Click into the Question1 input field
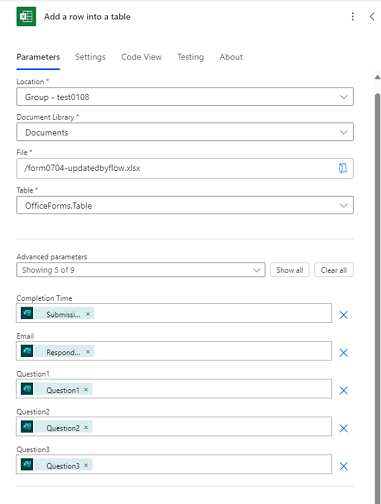This screenshot has width=381, height=504. coord(174,389)
